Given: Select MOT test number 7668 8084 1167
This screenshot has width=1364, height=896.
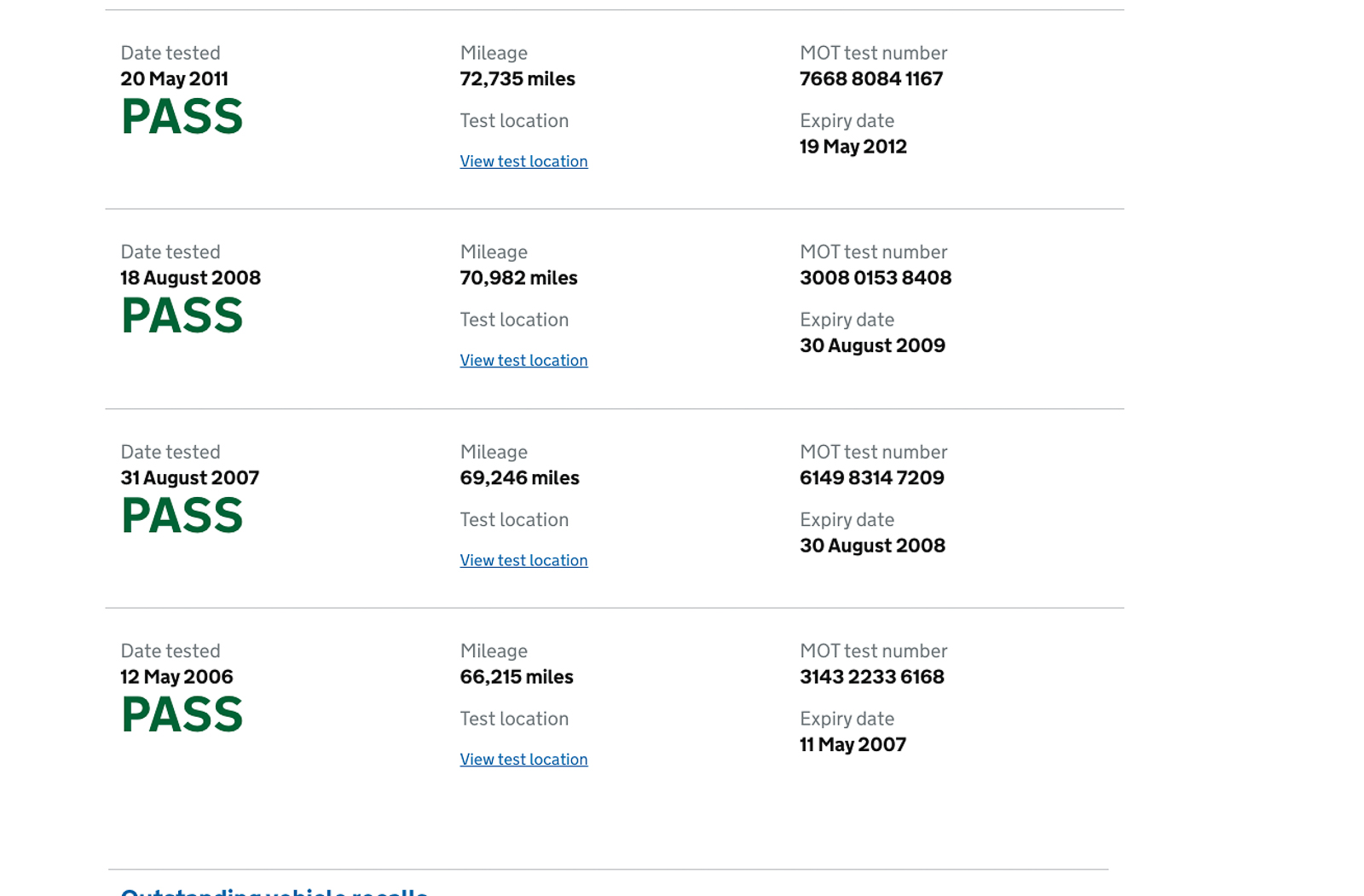Looking at the screenshot, I should 871,79.
